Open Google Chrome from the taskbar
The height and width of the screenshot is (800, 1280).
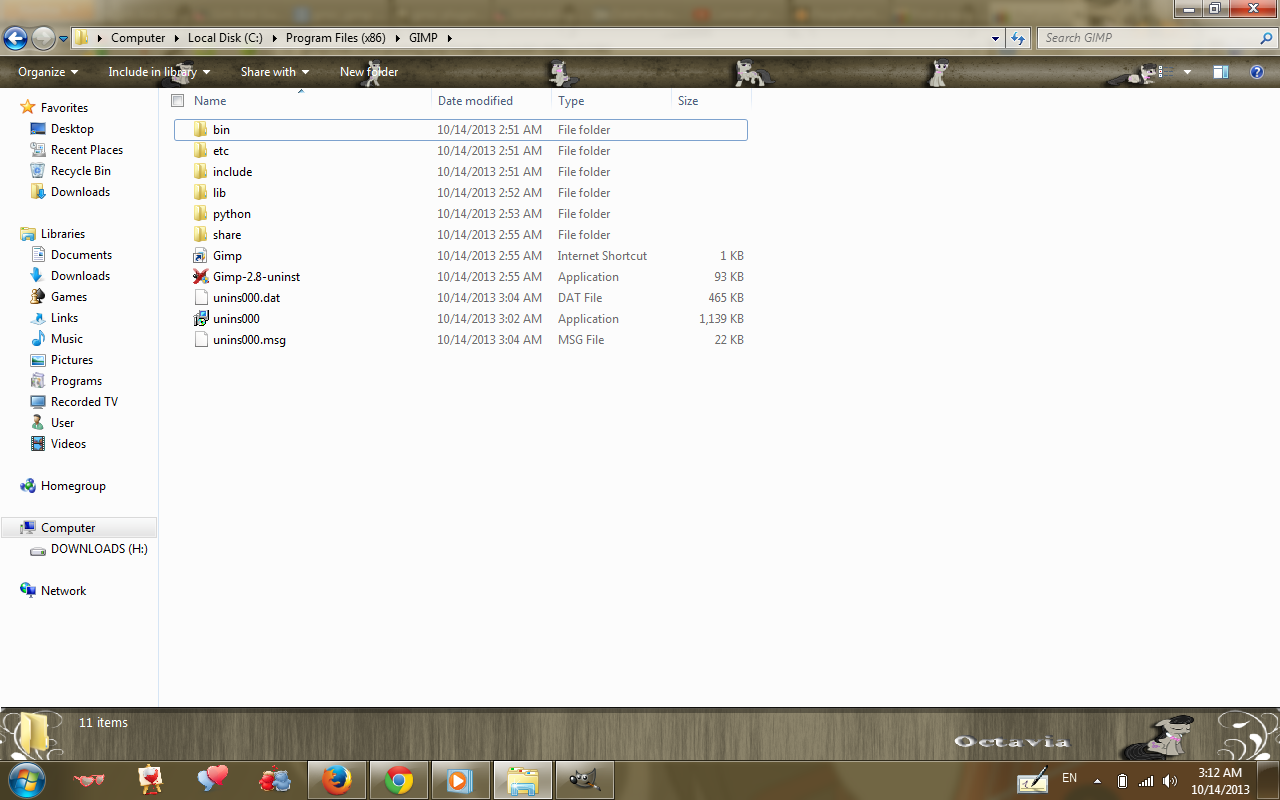(x=399, y=780)
